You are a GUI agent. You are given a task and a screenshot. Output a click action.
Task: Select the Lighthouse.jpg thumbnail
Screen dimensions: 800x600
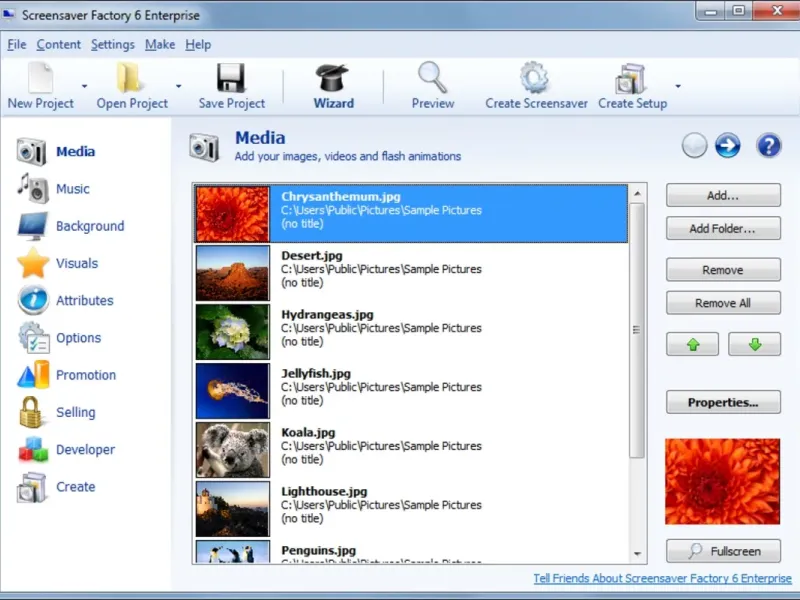(233, 509)
